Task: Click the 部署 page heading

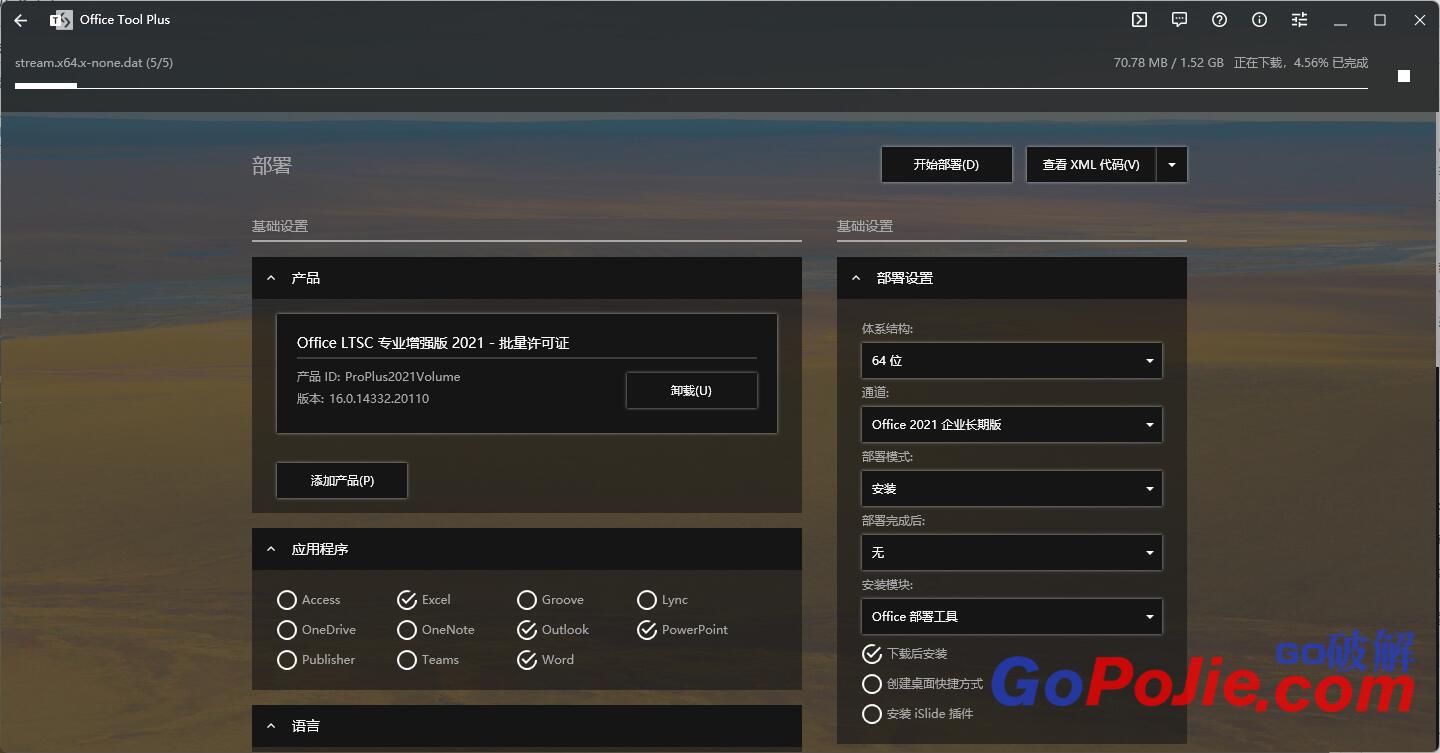Action: (272, 166)
